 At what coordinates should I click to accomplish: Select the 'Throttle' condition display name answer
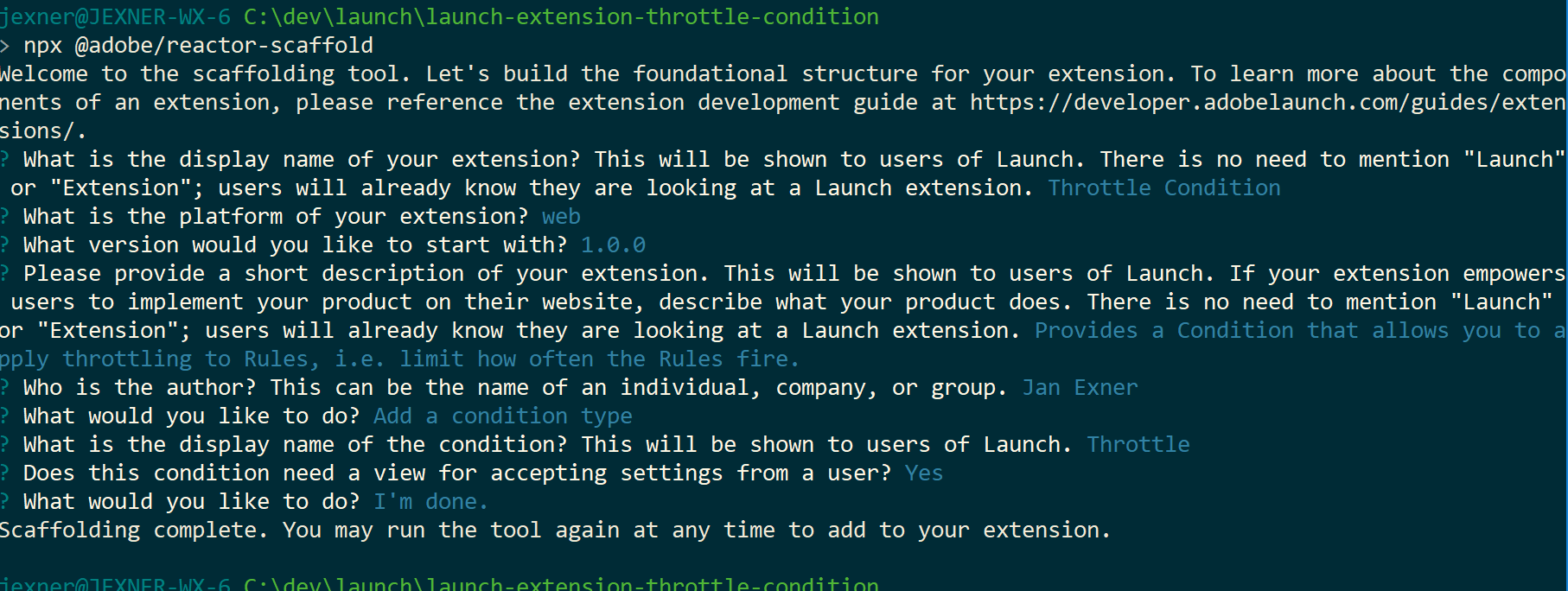(1138, 445)
